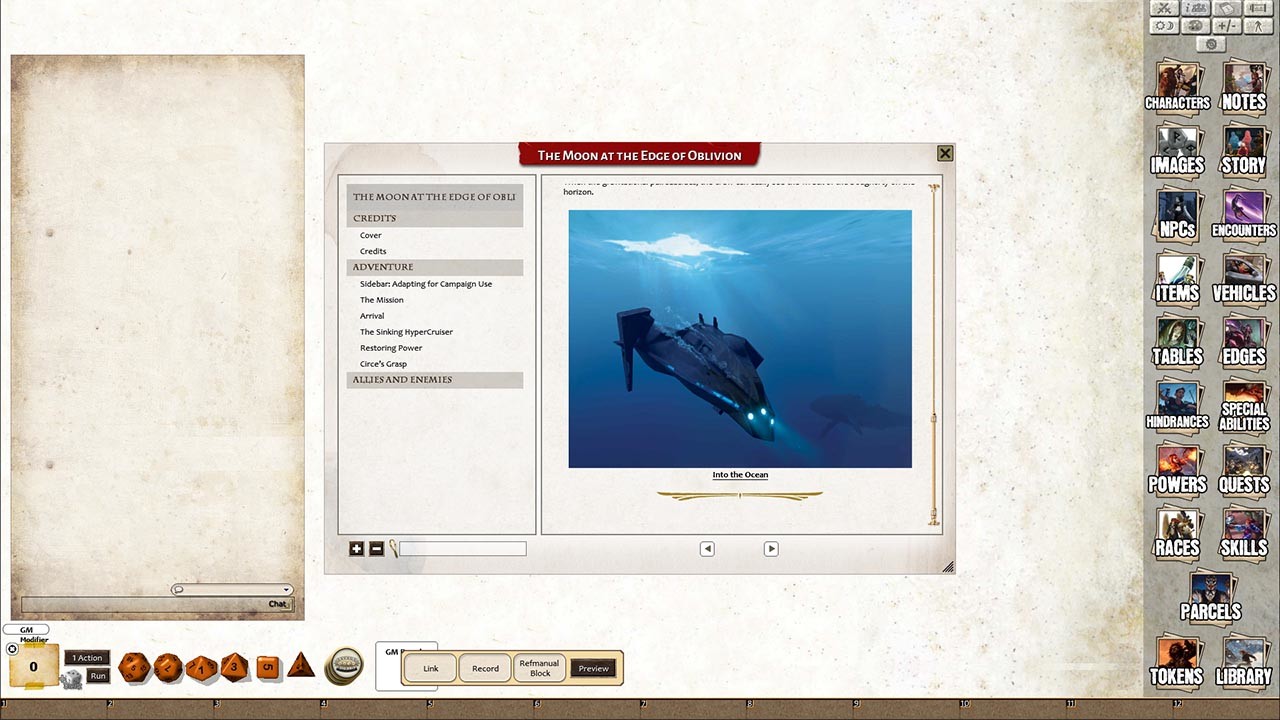This screenshot has height=720, width=1280.
Task: Open the Into the Ocean image link
Action: pyautogui.click(x=739, y=474)
